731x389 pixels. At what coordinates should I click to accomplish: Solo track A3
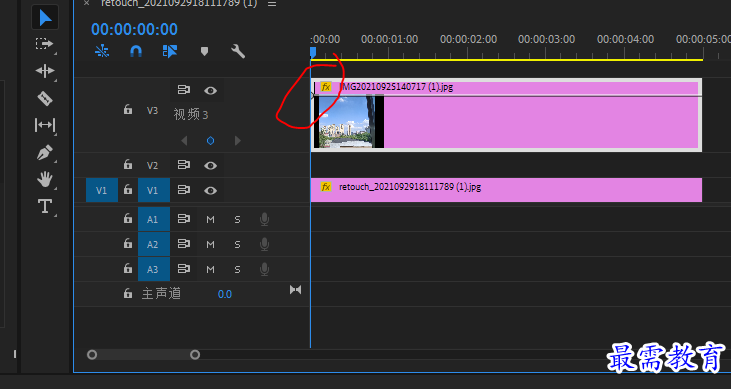point(237,269)
